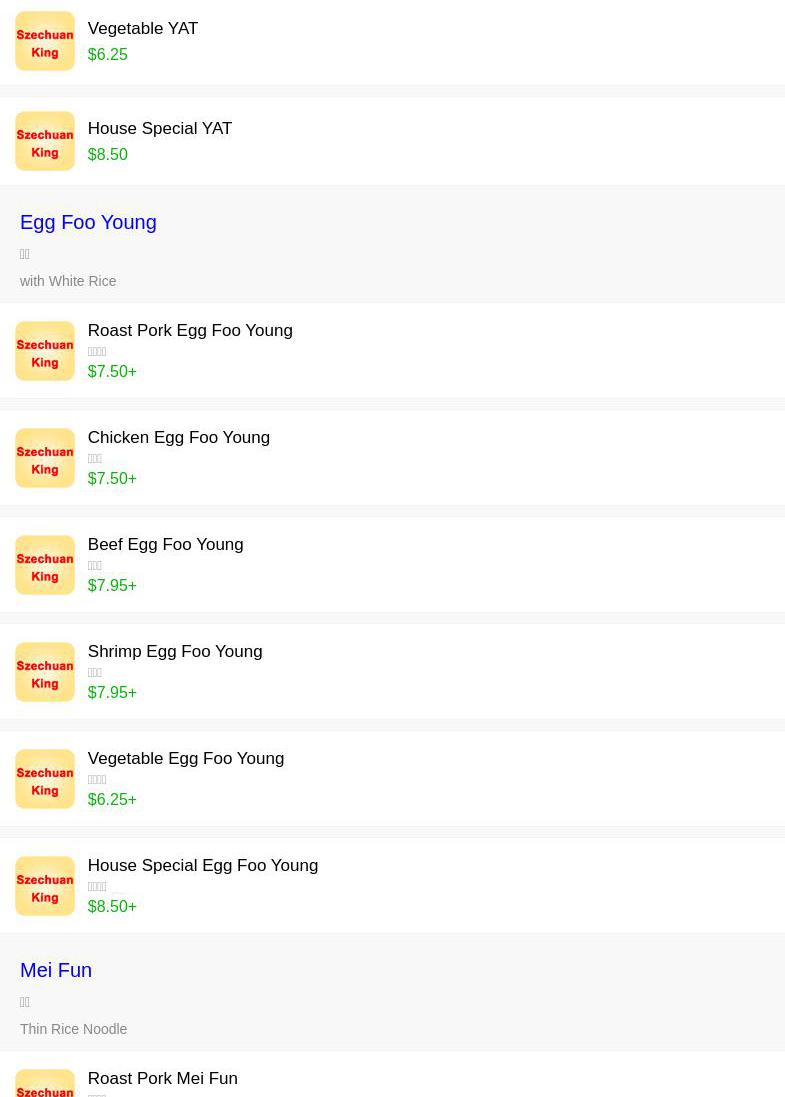
Task: Open Roast Pork Egg Foo Young title
Action: tap(190, 331)
